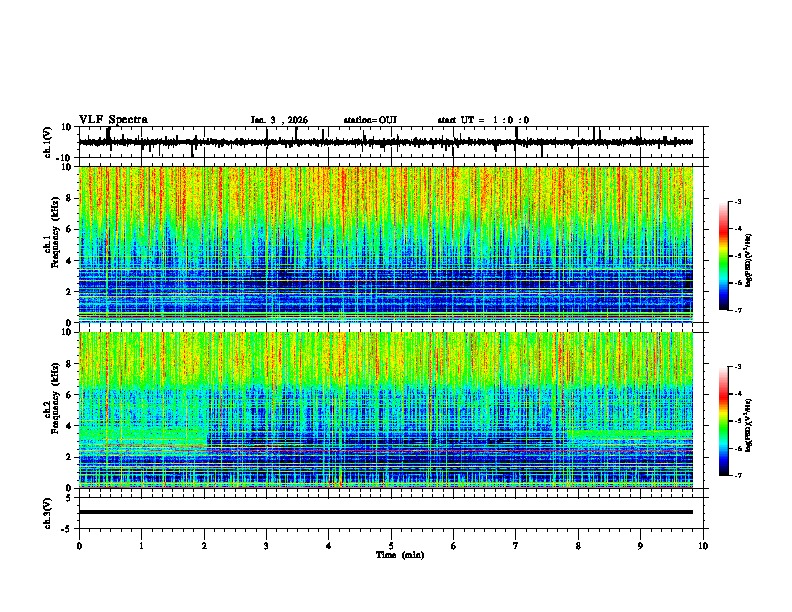Click the "ch.1(V)" axis label
The width and height of the screenshot is (792, 612).
(48, 142)
